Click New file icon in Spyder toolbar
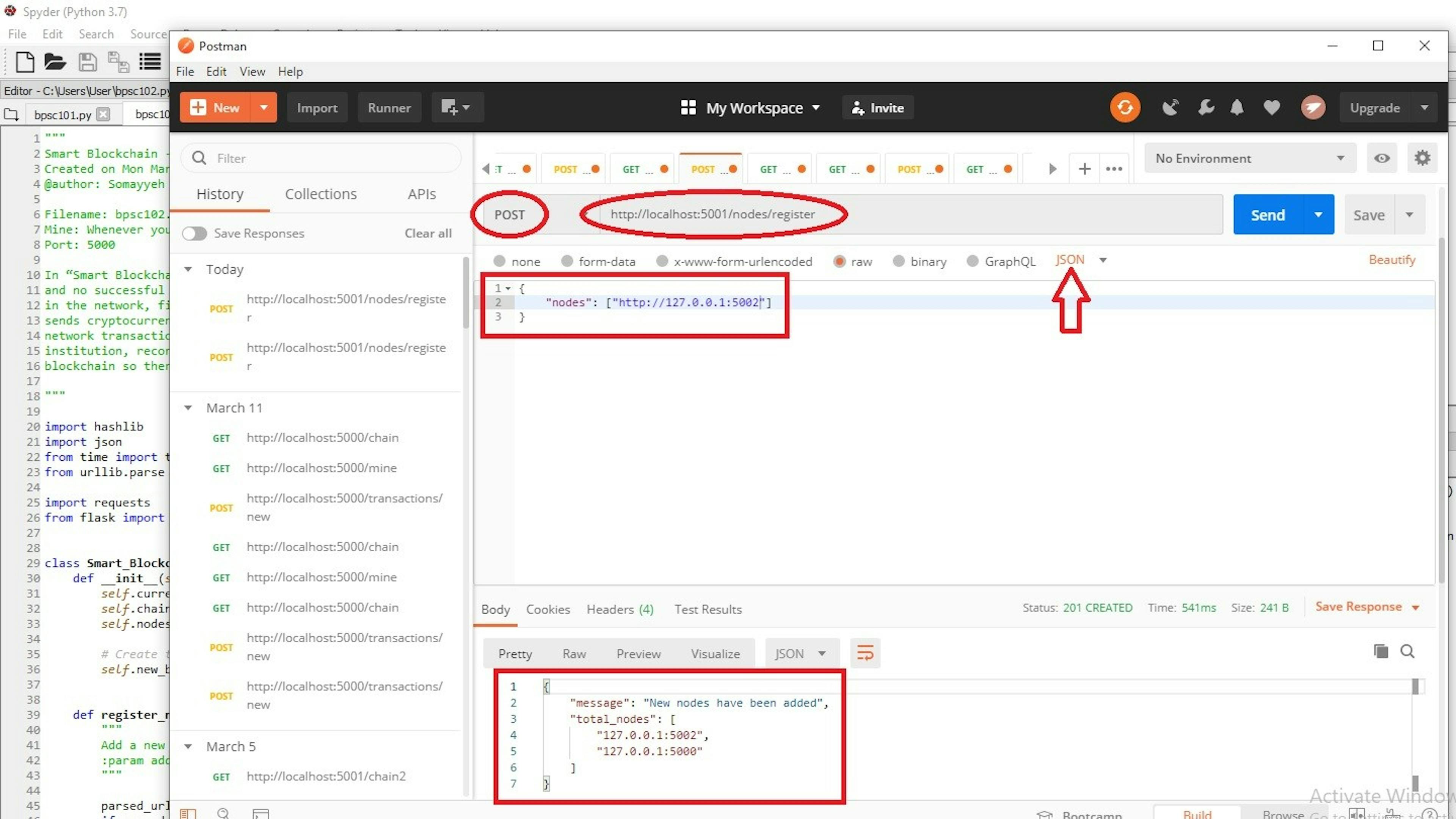The width and height of the screenshot is (1456, 819). (25, 61)
